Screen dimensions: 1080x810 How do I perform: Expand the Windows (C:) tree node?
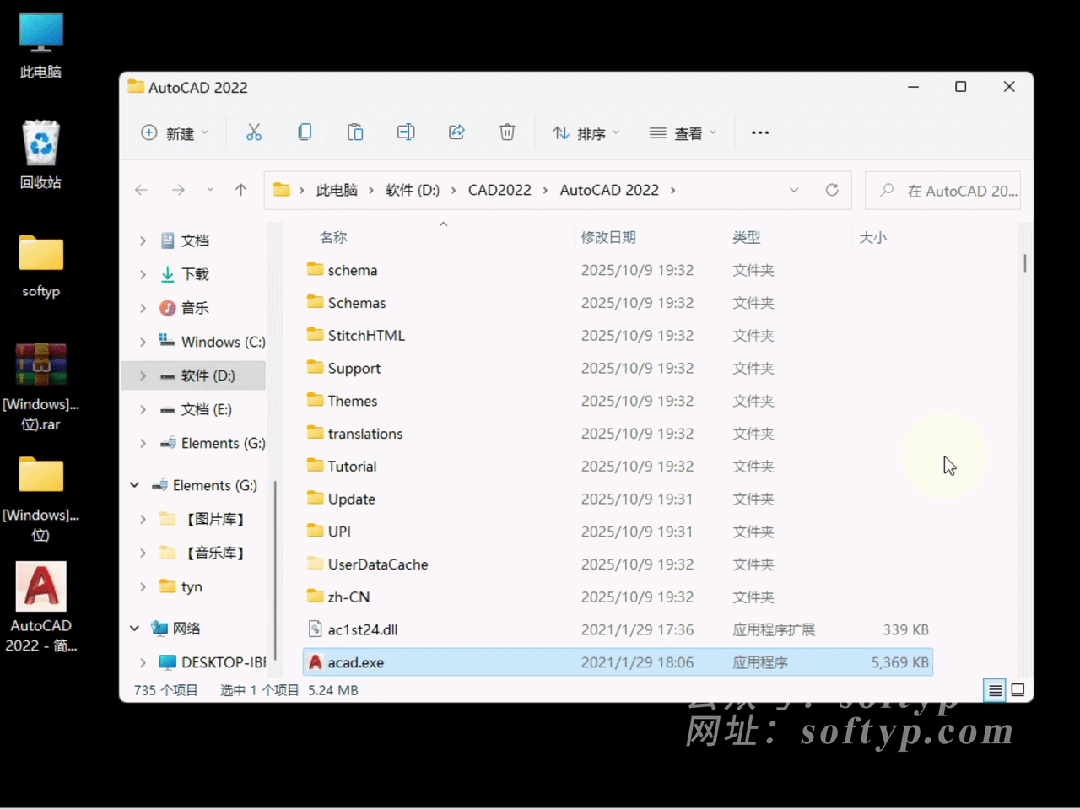(143, 342)
